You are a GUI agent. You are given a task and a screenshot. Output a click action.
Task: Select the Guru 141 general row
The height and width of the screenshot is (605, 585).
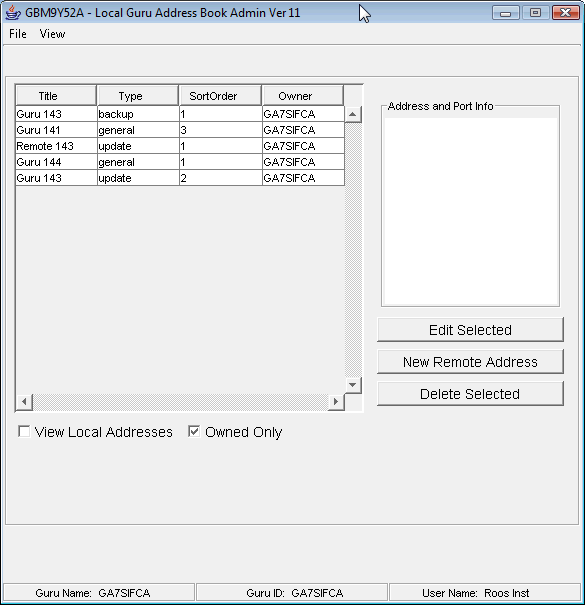coord(180,130)
